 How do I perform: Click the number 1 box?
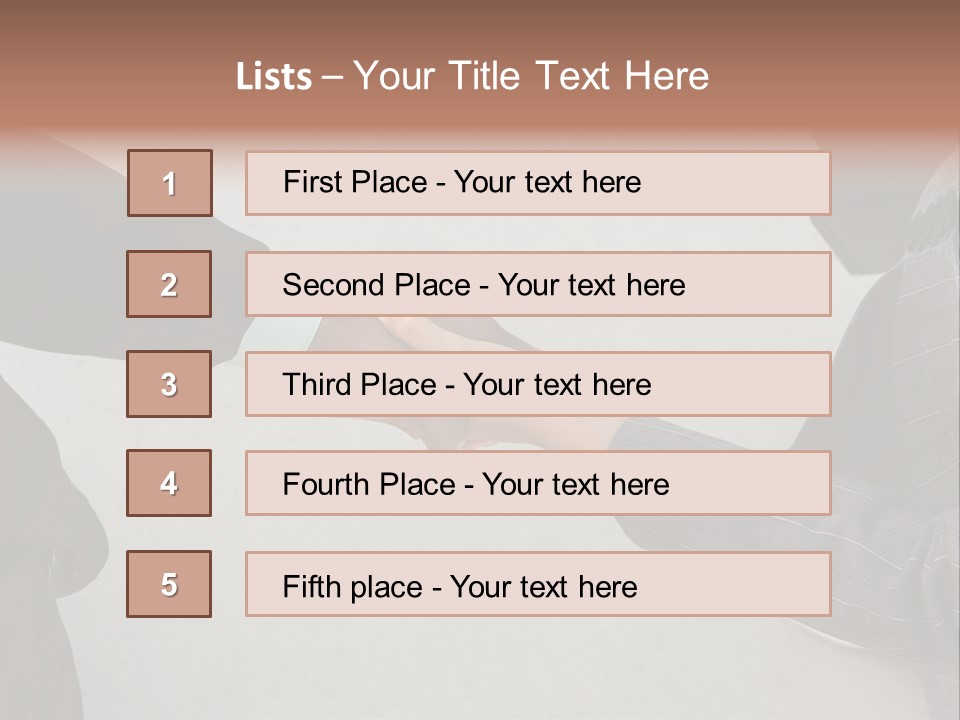pos(170,183)
